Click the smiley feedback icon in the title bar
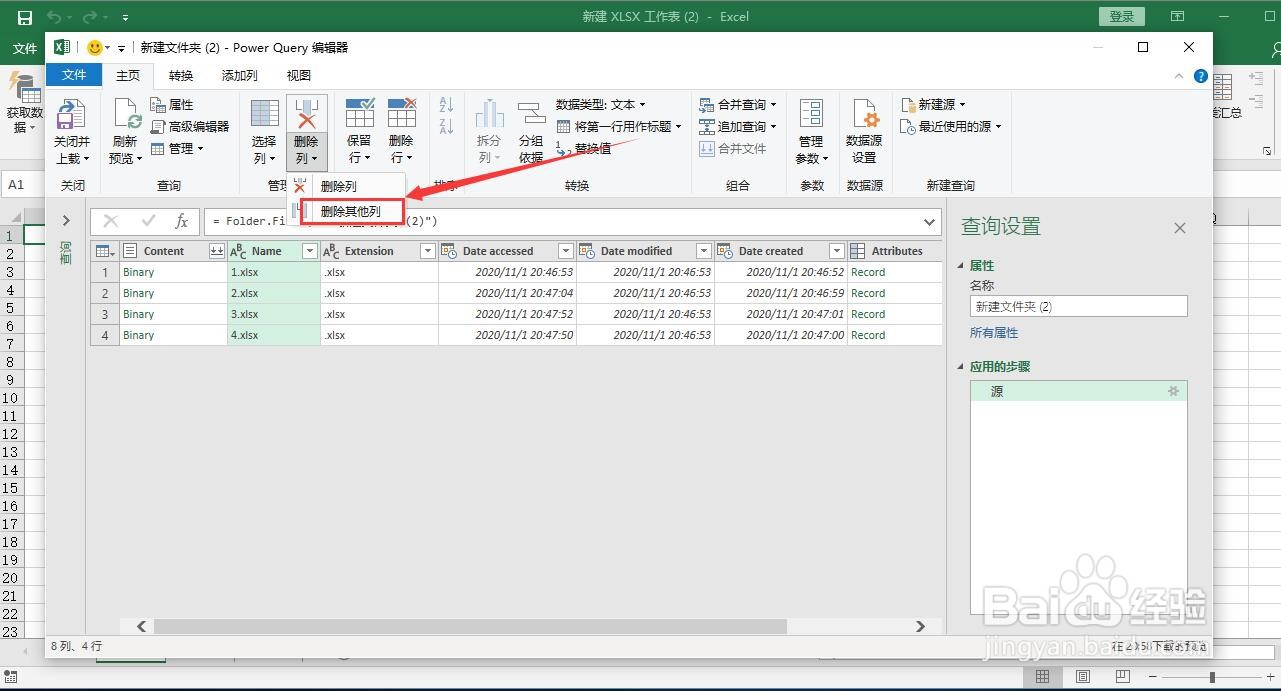The width and height of the screenshot is (1281, 691). [94, 47]
